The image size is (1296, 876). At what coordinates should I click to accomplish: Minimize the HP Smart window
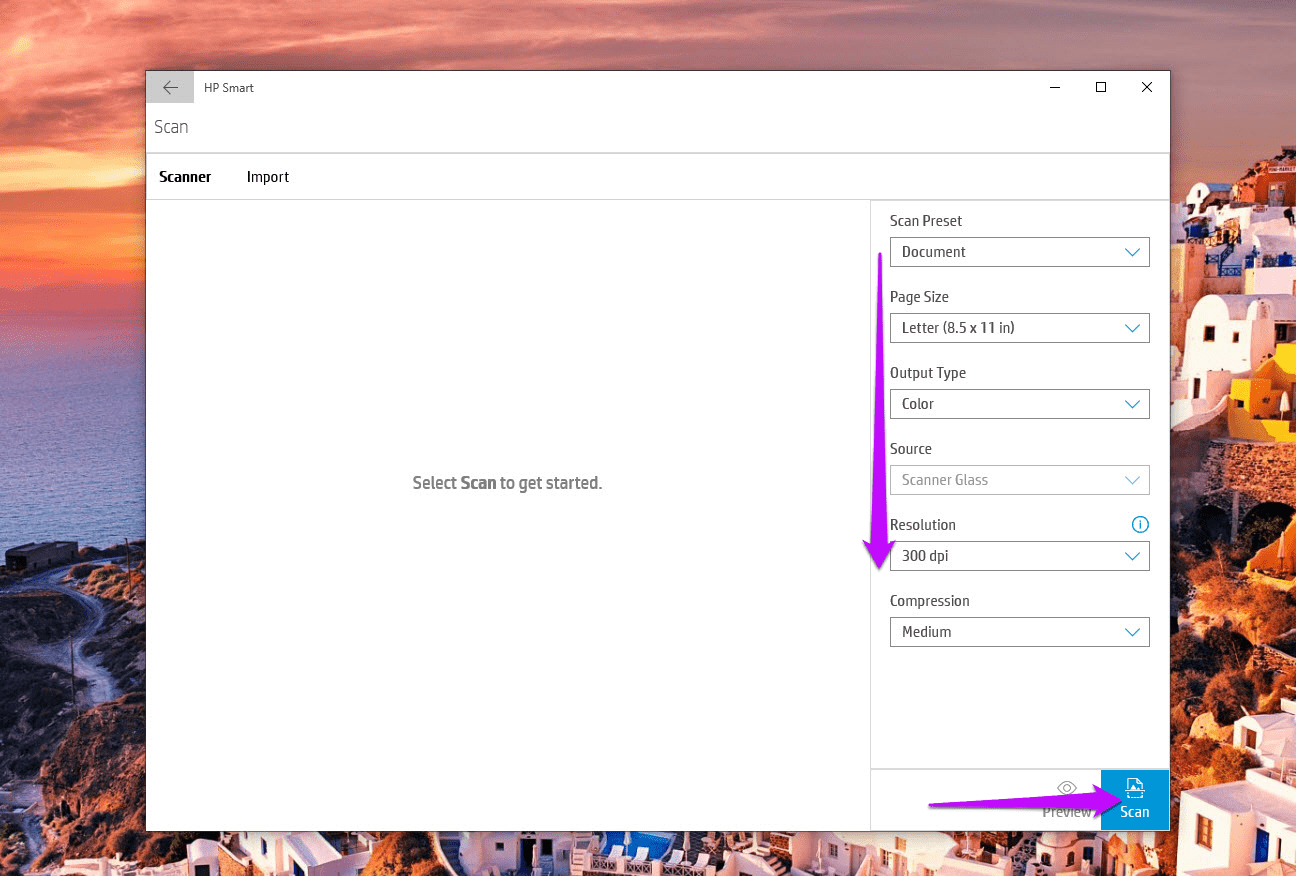1055,88
